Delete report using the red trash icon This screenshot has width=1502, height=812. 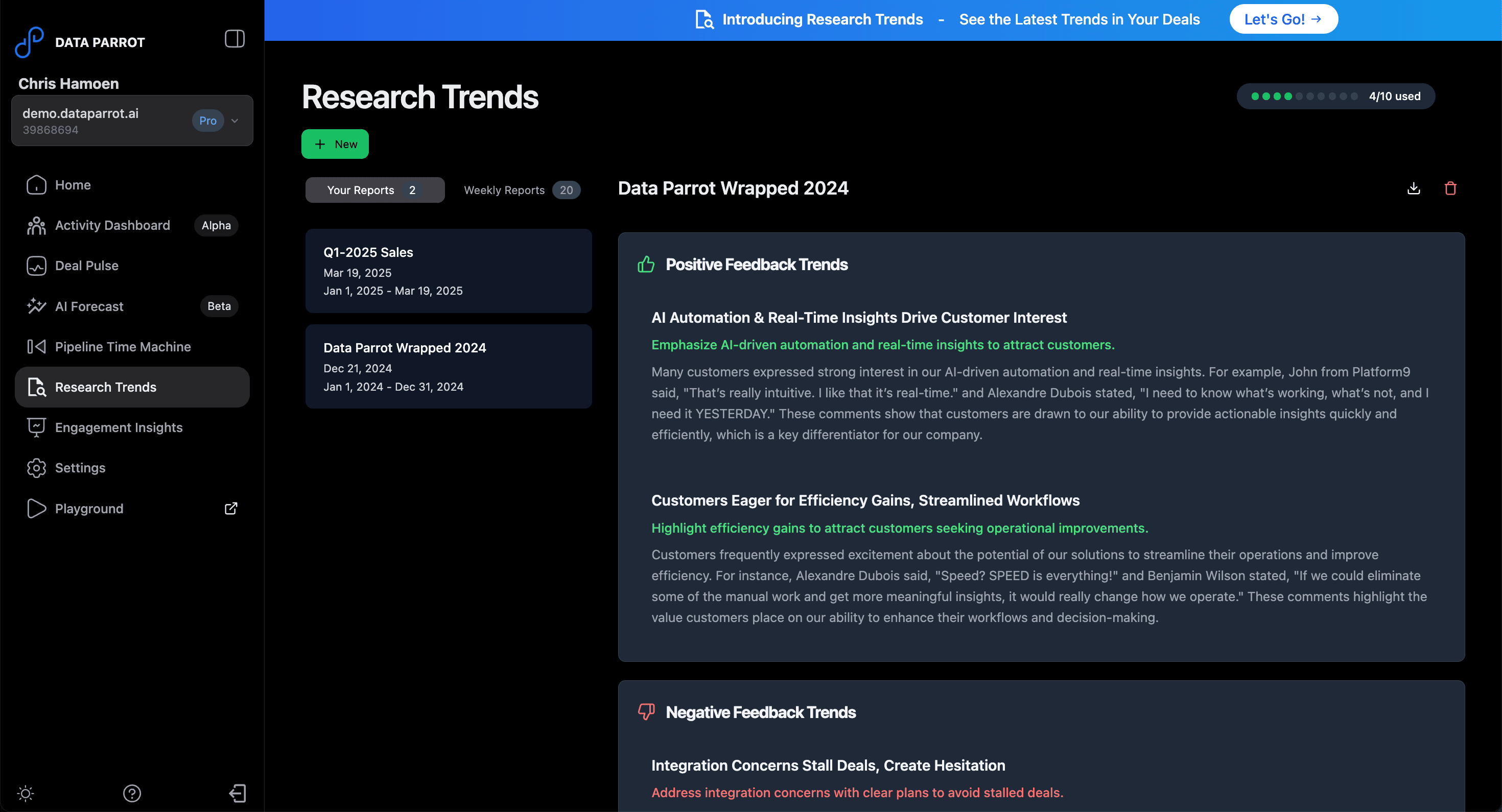(x=1451, y=188)
